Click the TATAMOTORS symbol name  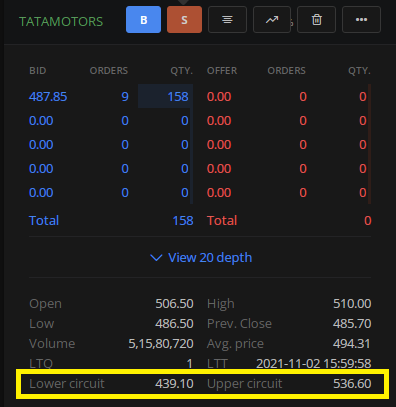61,22
